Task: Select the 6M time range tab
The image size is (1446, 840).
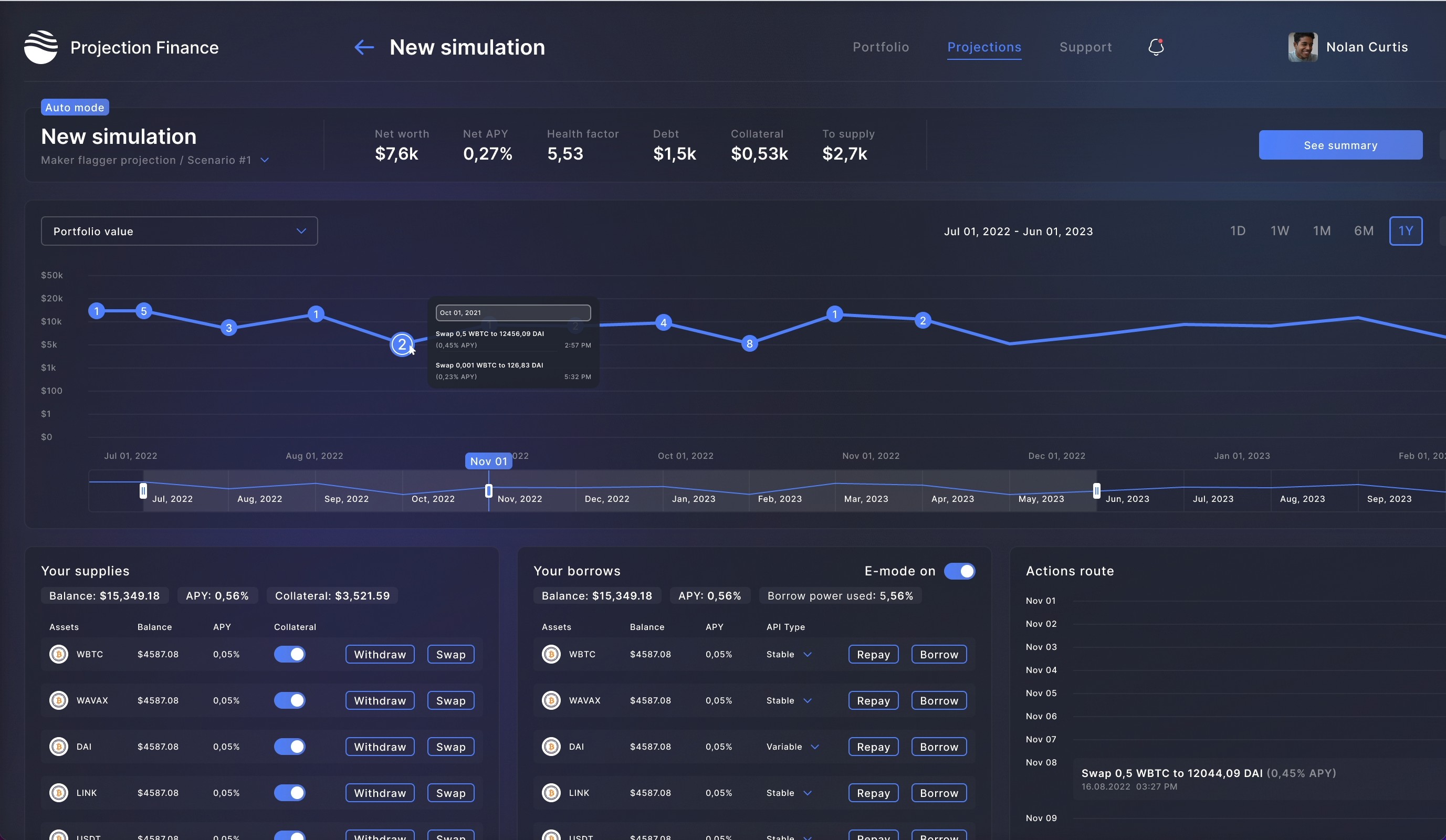Action: (1364, 230)
